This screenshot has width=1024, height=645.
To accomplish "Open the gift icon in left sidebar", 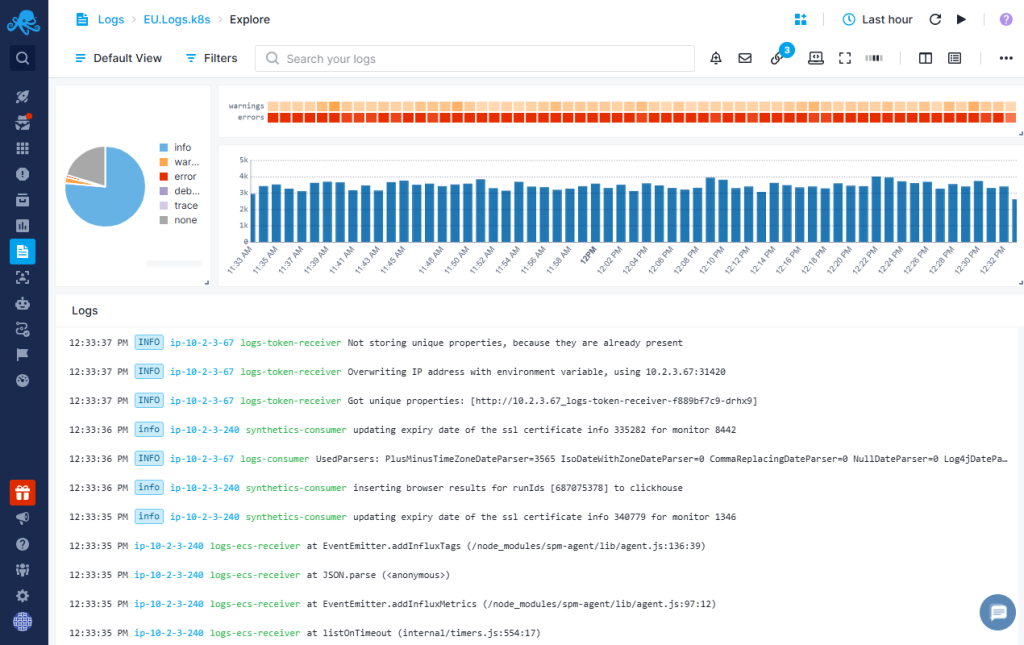I will coord(22,493).
